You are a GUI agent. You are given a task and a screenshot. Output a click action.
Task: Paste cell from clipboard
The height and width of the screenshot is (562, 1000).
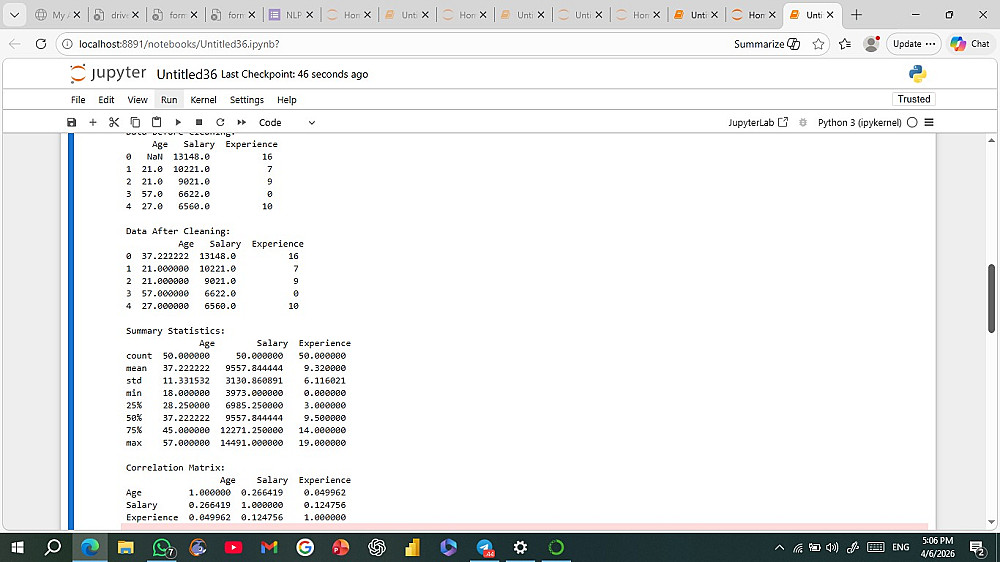pyautogui.click(x=156, y=122)
